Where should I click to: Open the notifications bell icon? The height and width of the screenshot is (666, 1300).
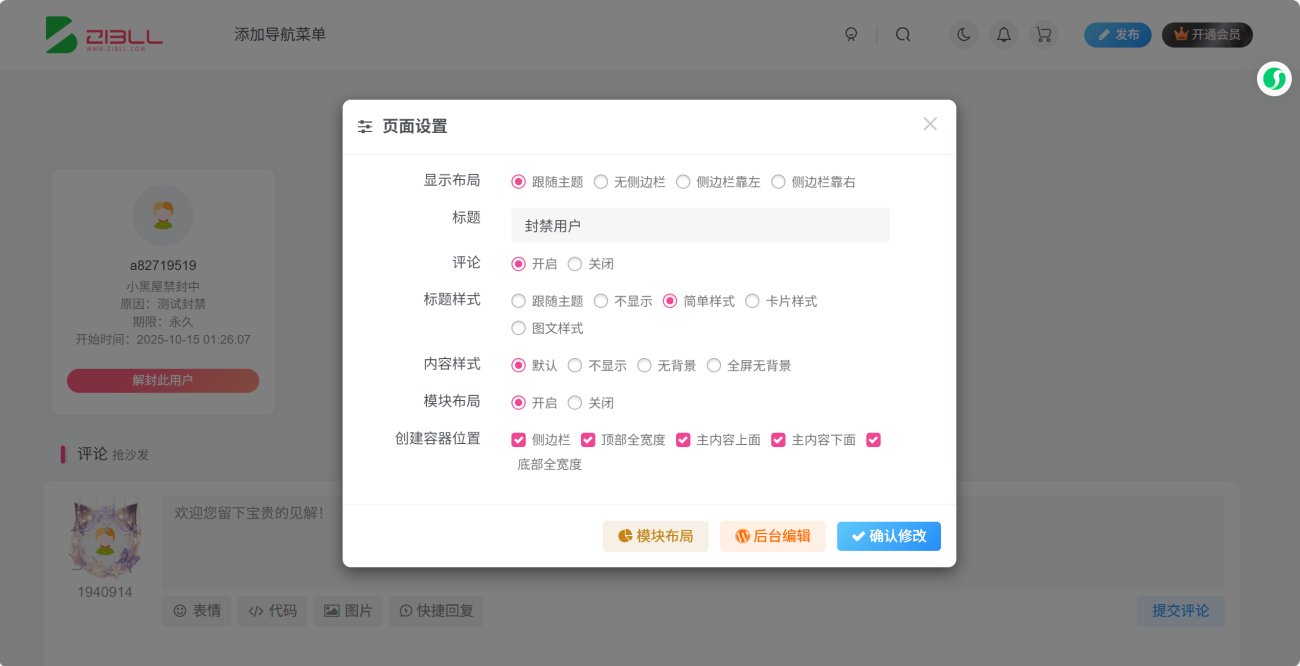tap(1004, 35)
